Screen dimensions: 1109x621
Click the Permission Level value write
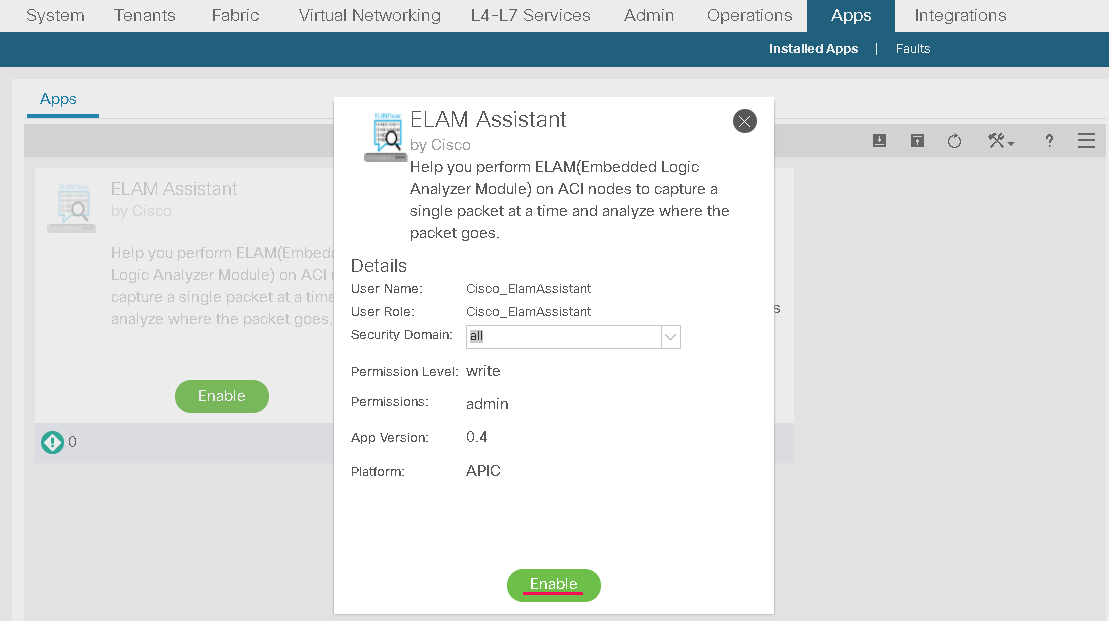[x=483, y=371]
